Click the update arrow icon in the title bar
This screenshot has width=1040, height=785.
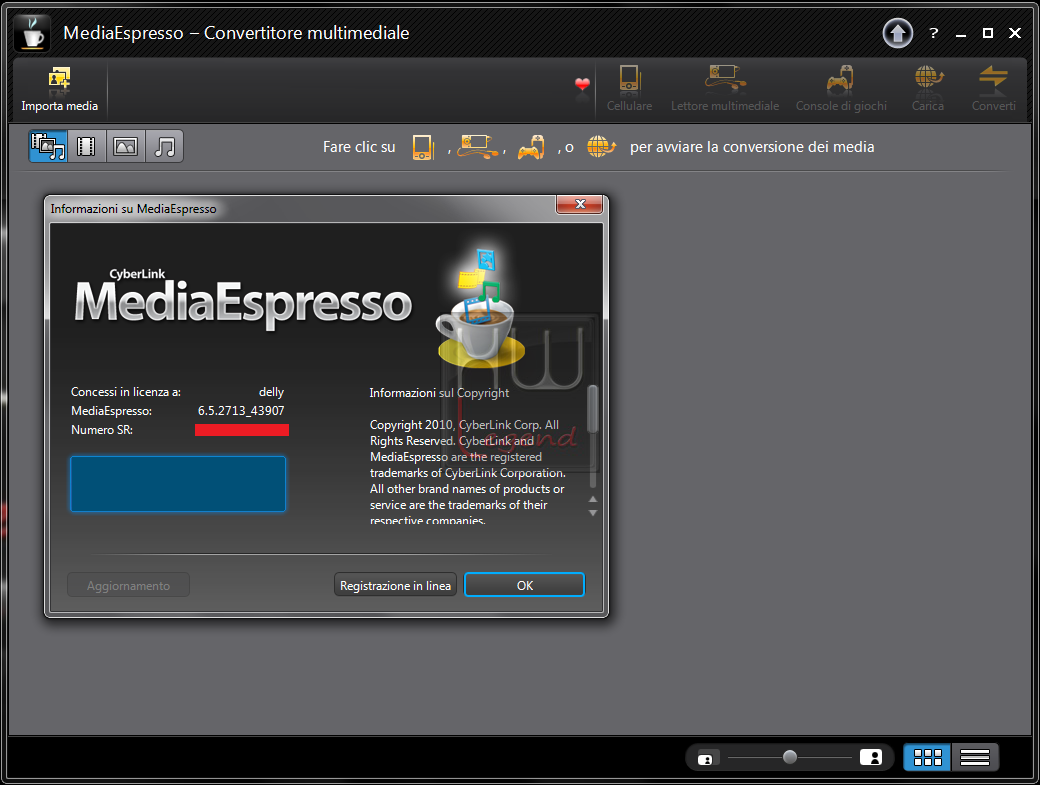point(897,33)
